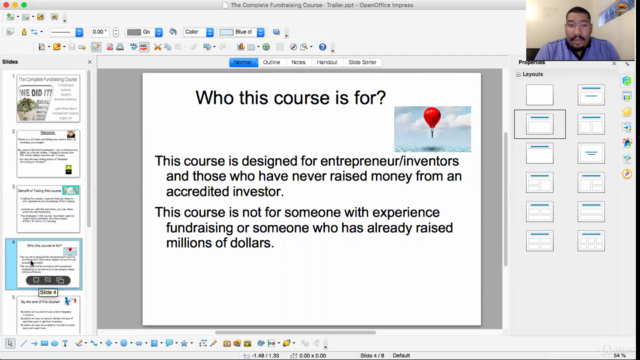640x360 pixels.
Task: Open the Custom Animation star sidebar deck
Action: 627,112
